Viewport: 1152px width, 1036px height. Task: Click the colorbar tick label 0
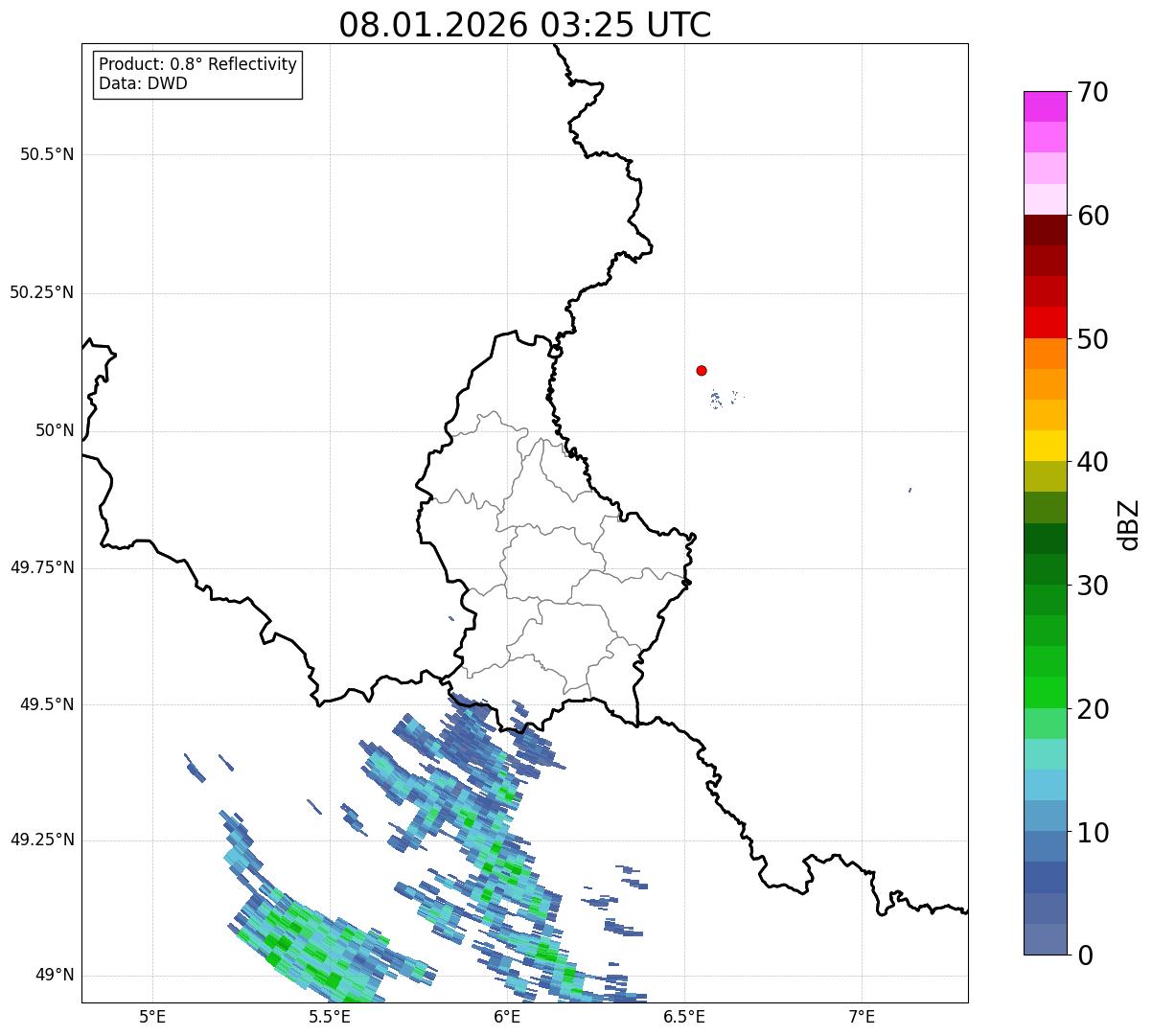coord(1085,955)
